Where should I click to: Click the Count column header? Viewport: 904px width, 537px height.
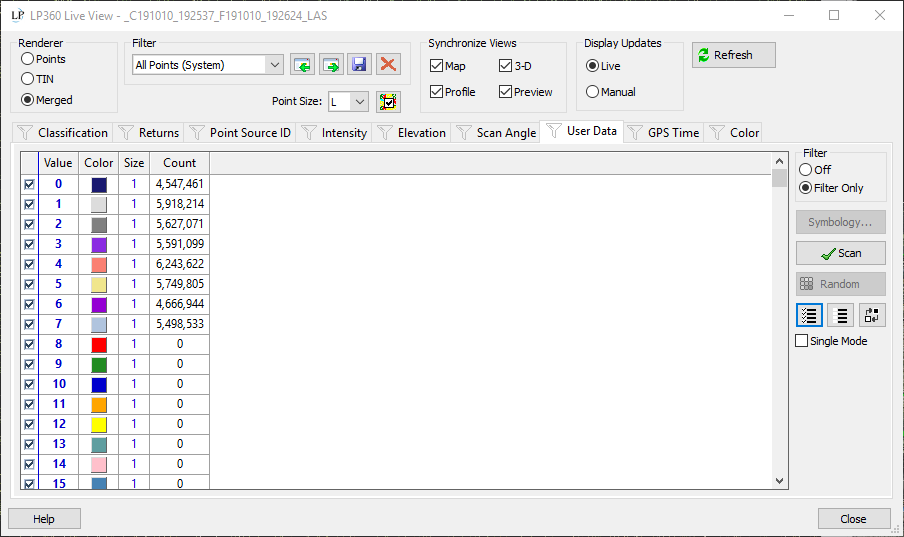coord(179,163)
